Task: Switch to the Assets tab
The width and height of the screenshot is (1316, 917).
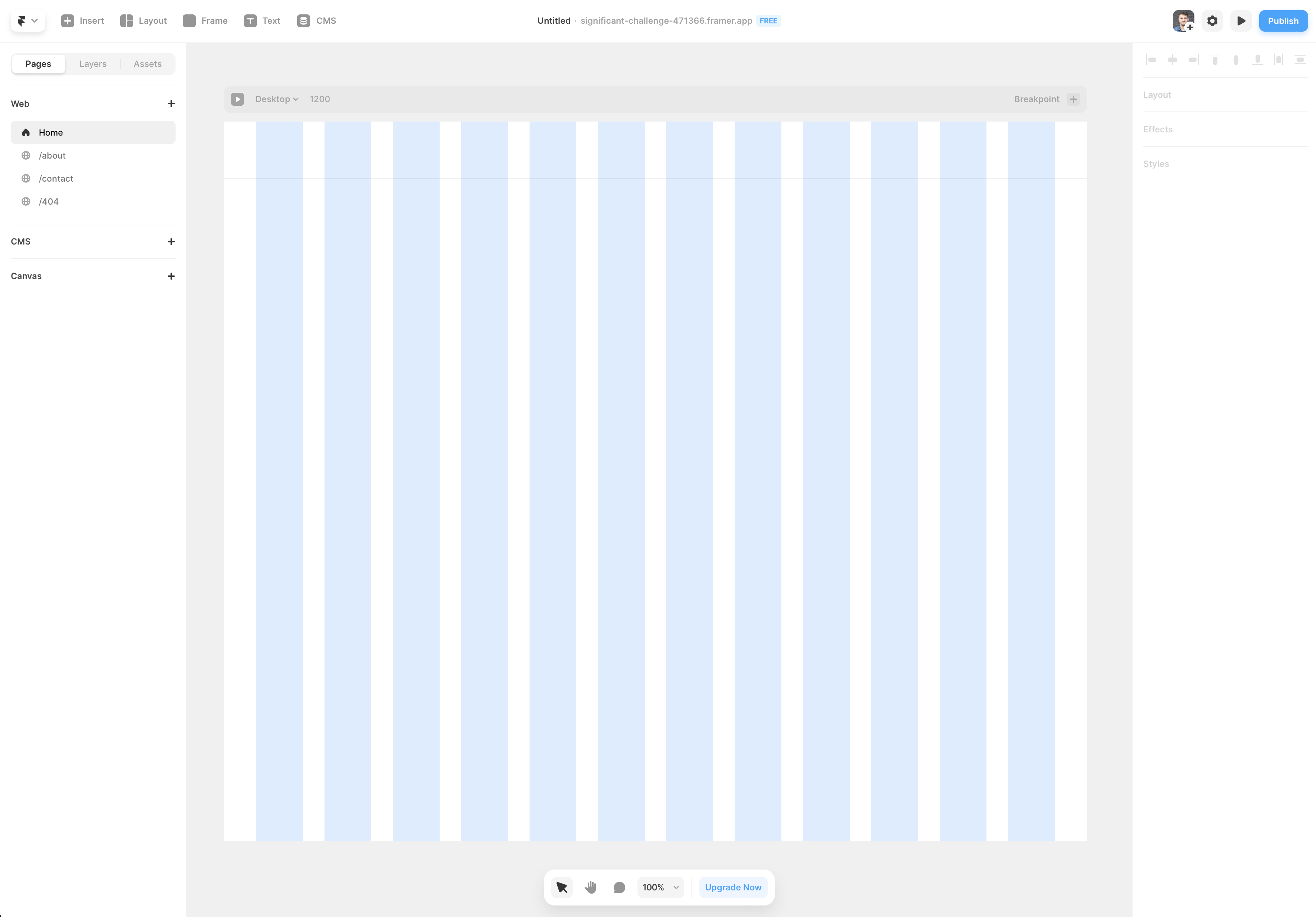Action: tap(147, 64)
